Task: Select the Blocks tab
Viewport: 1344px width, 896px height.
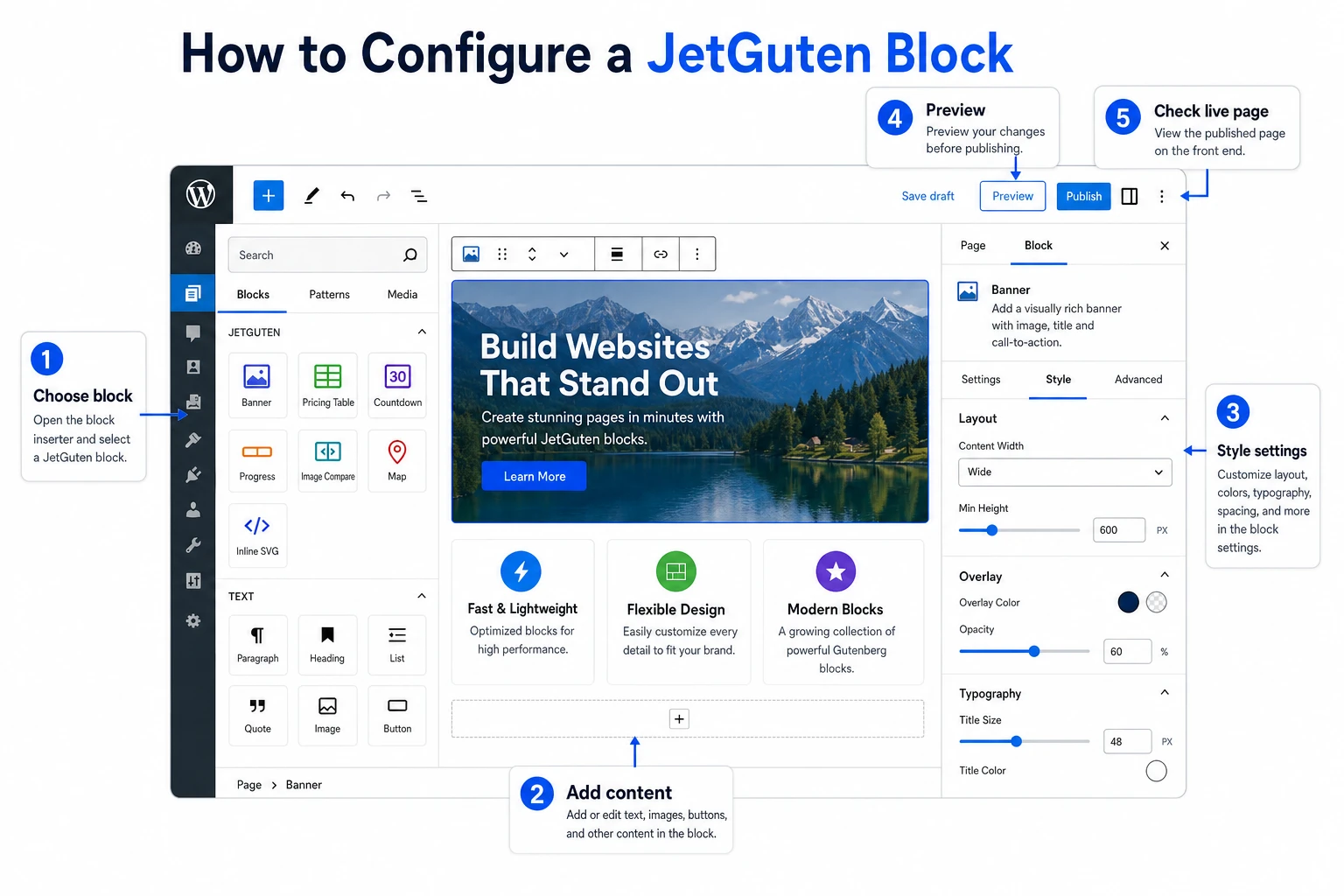Action: 253,295
